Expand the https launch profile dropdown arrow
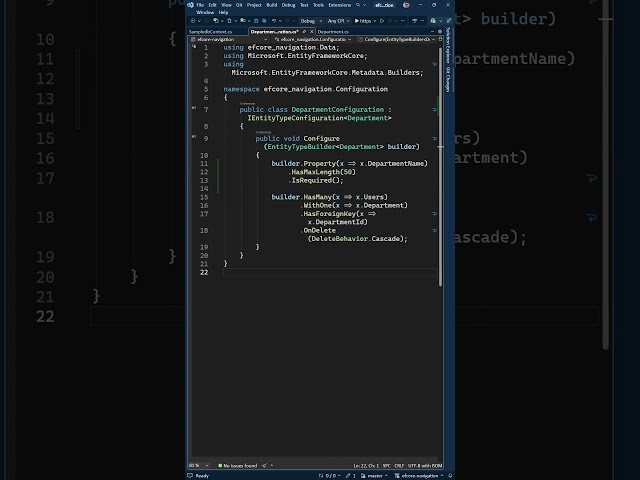Screen dimensions: 640x480 pyautogui.click(x=374, y=21)
